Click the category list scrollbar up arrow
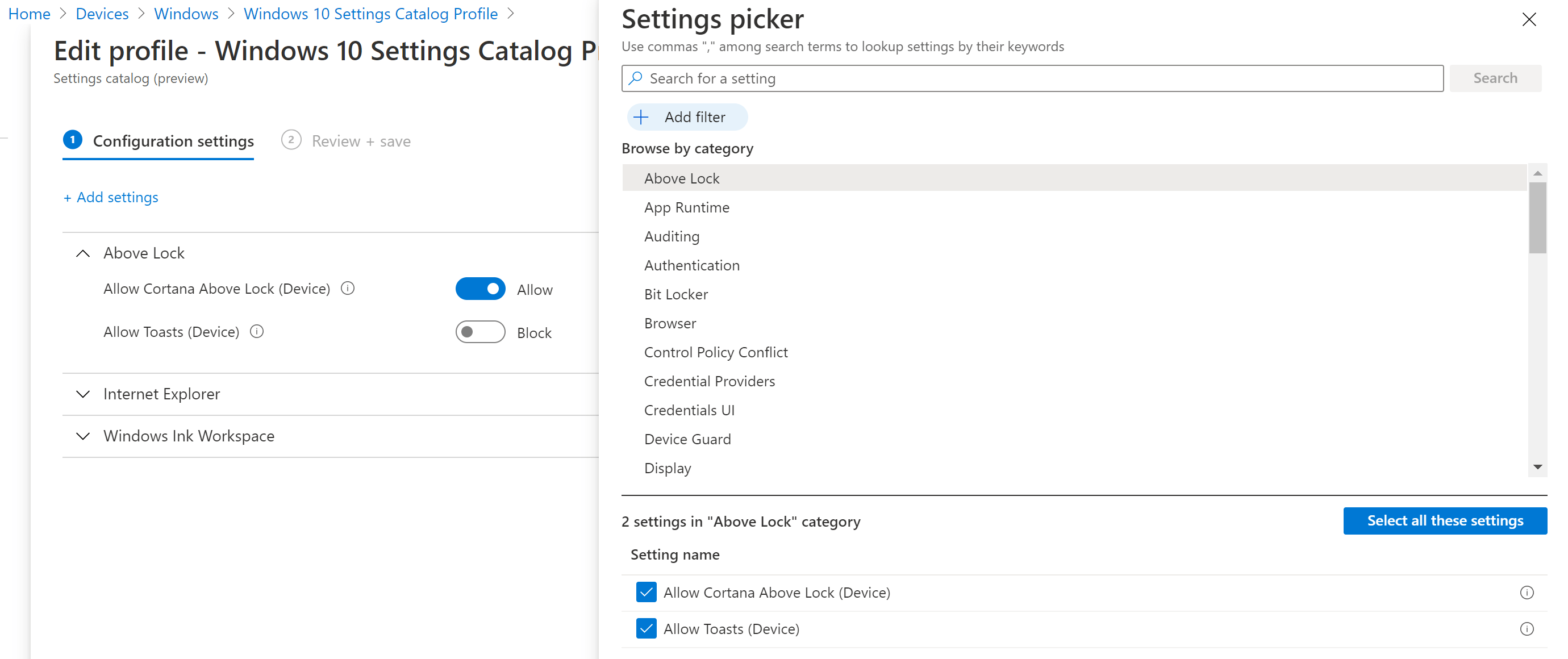 click(x=1538, y=173)
